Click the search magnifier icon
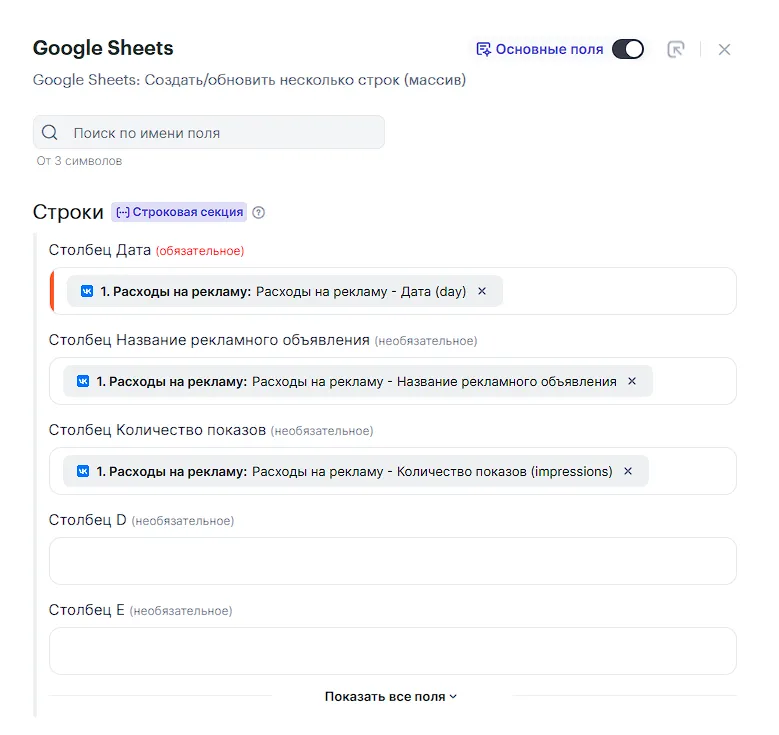The image size is (779, 735). (51, 133)
